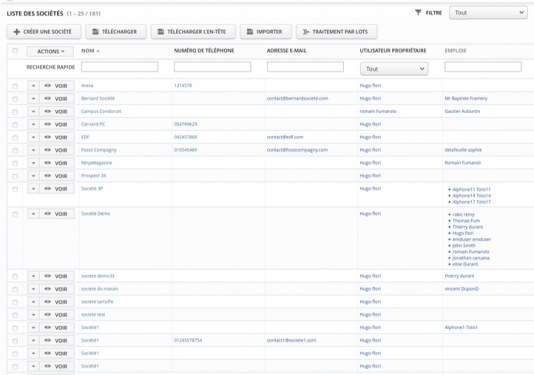Open employee Jonathan caruana link
Viewport: 534px width, 375px height.
471,258
